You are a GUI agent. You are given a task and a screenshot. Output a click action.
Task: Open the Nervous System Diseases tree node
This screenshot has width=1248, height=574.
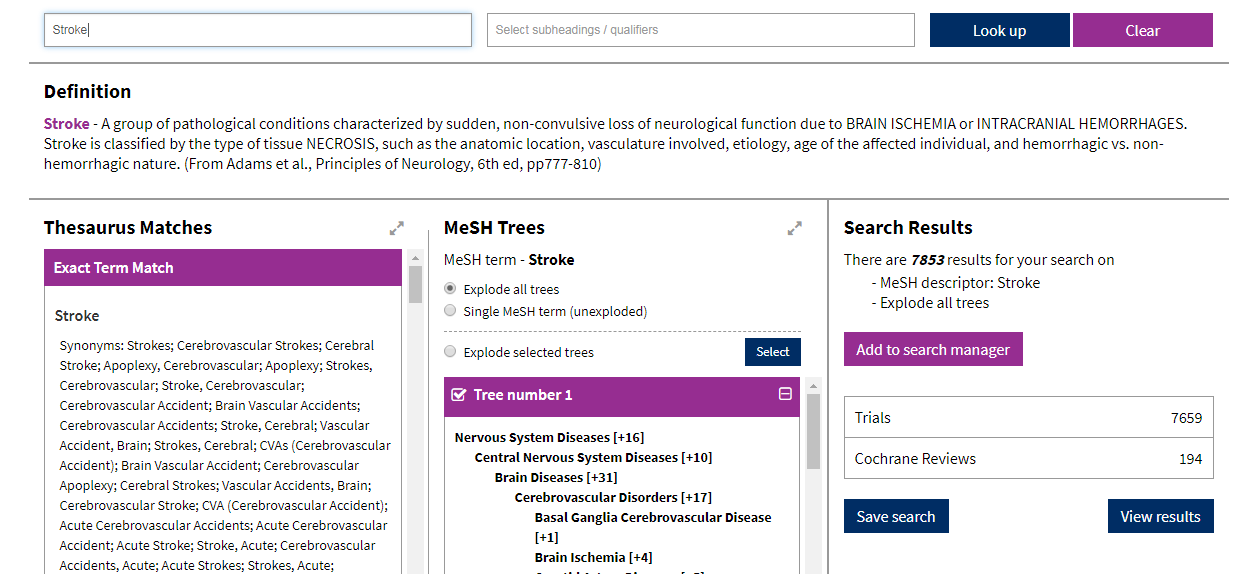531,437
